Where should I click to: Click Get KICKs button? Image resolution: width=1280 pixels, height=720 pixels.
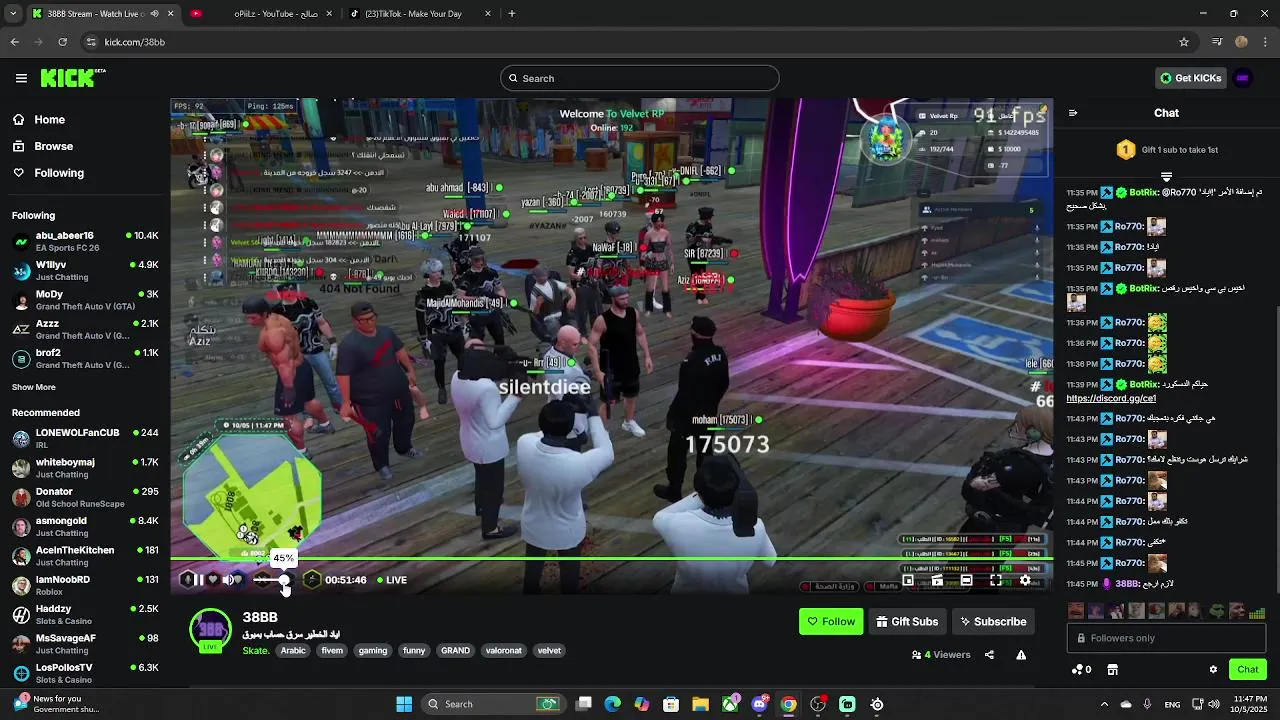tap(1191, 78)
